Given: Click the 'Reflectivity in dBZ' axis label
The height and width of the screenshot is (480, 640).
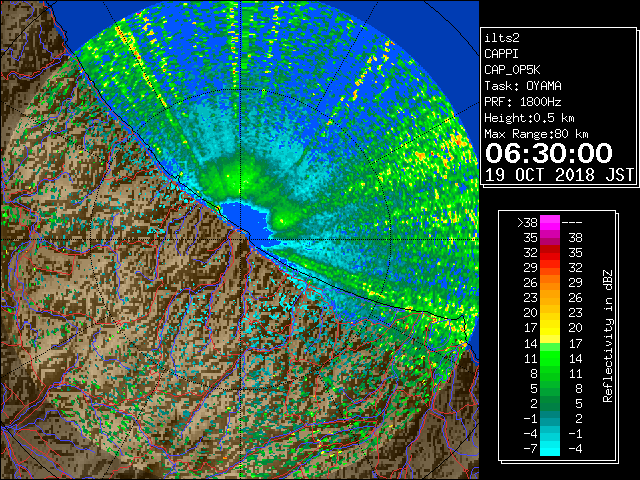Looking at the screenshot, I should [x=608, y=336].
